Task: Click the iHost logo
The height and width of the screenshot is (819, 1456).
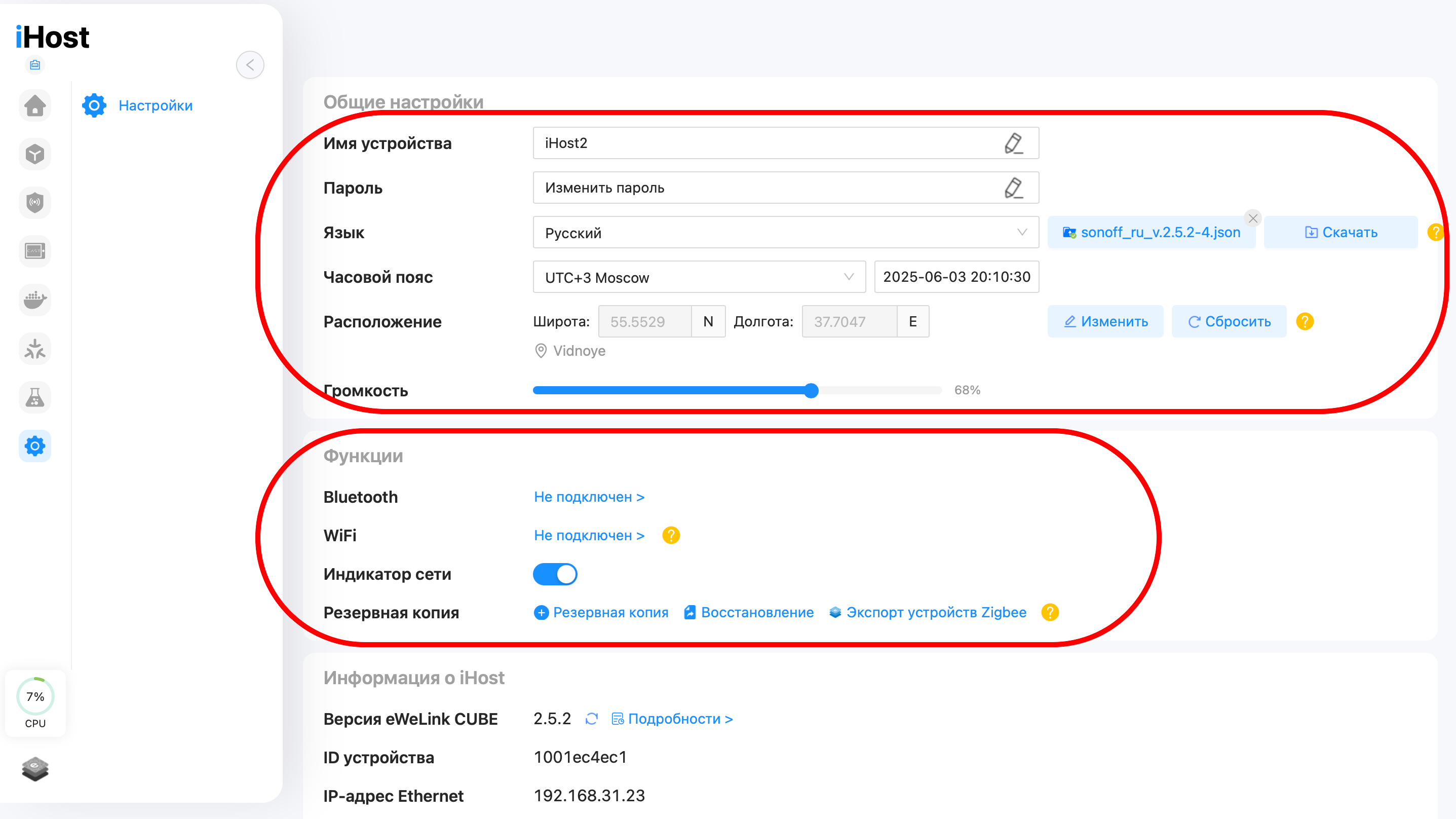Action: point(52,38)
